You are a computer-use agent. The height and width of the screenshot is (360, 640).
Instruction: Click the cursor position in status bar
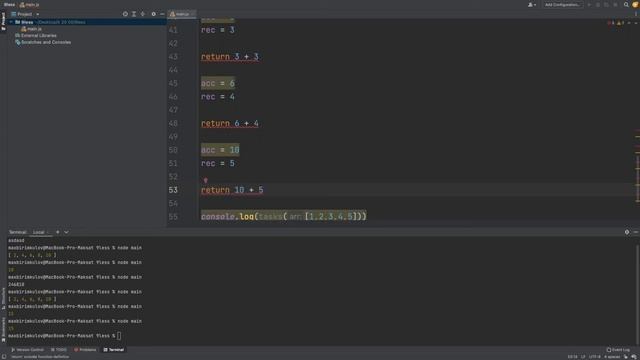pyautogui.click(x=572, y=356)
